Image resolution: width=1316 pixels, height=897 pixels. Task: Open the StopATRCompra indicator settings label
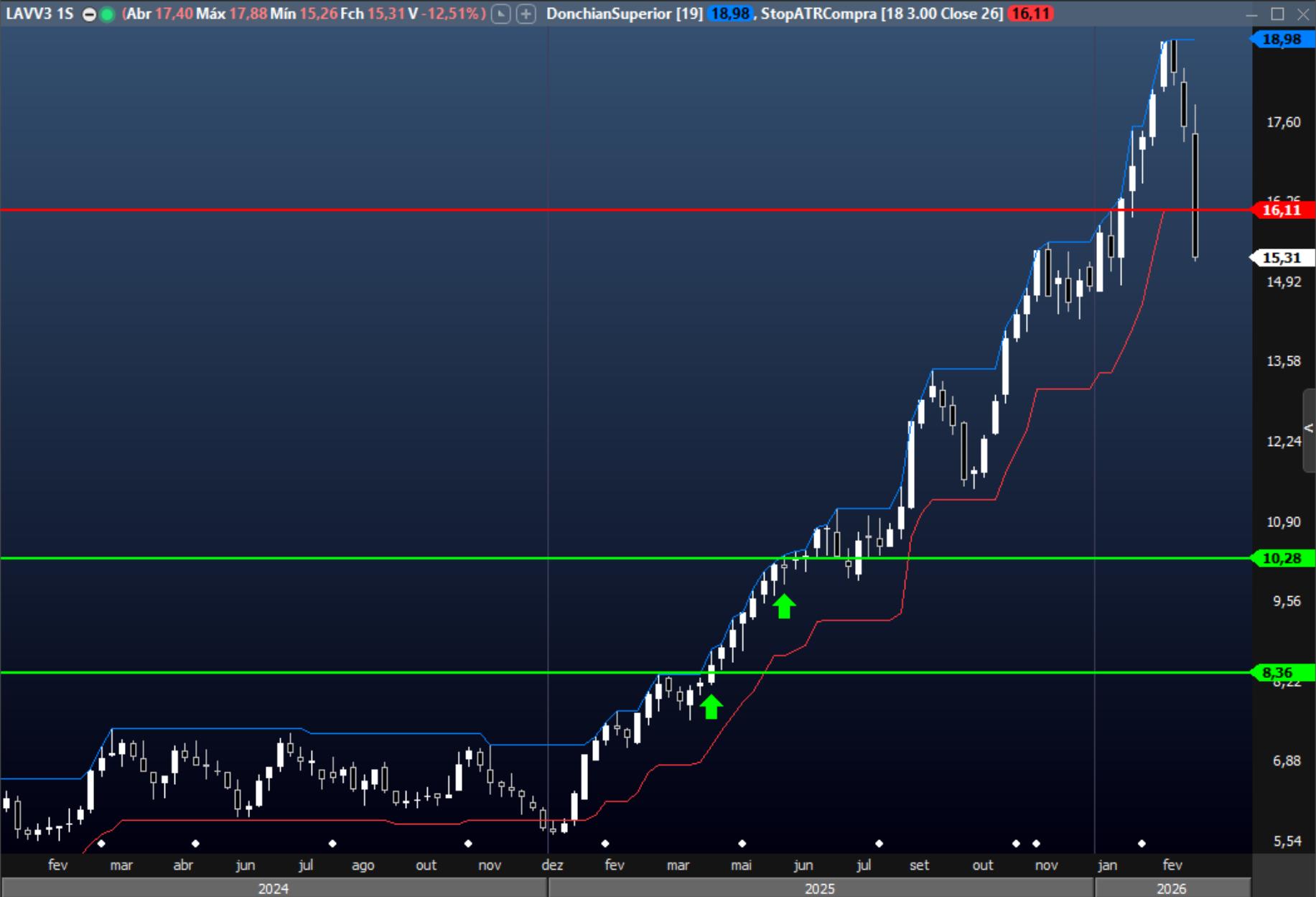pyautogui.click(x=881, y=14)
